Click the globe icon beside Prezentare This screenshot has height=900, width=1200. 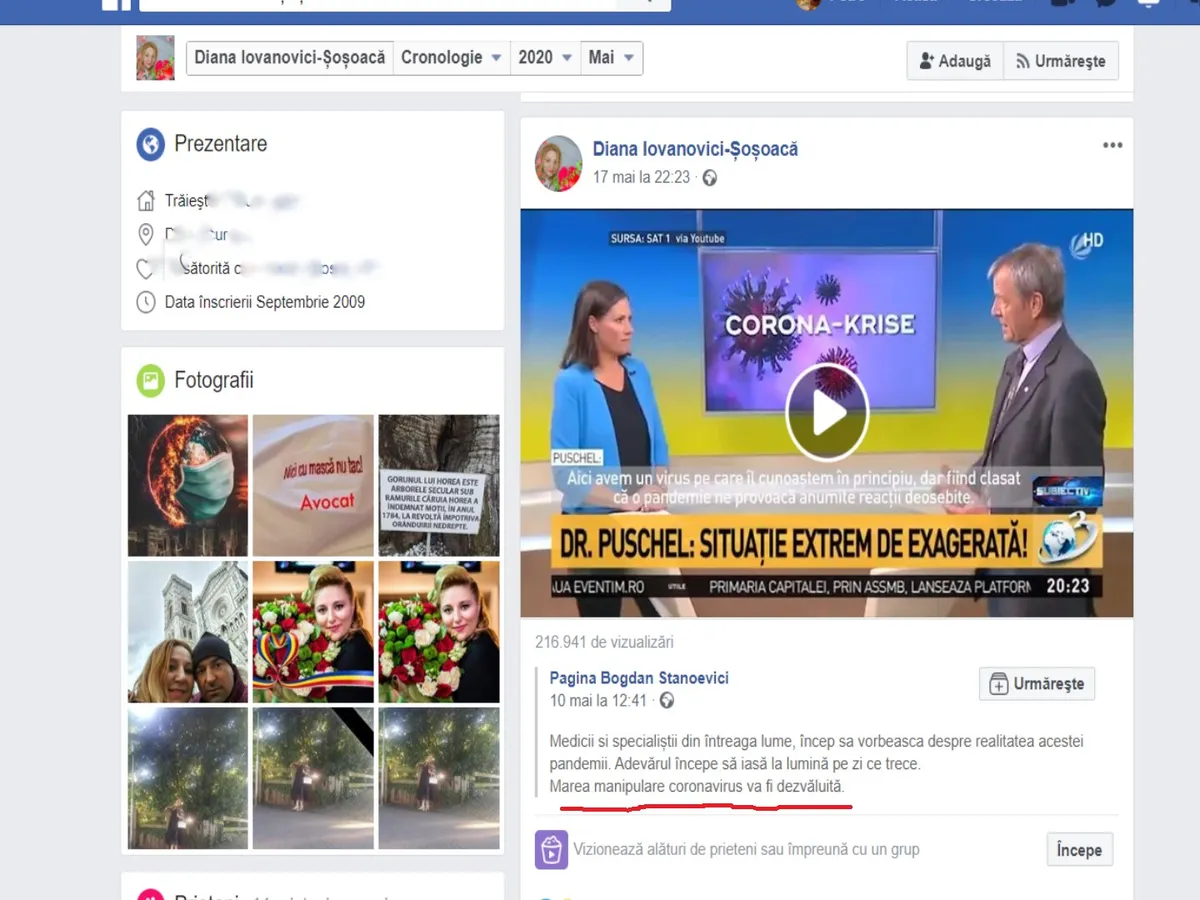[150, 144]
